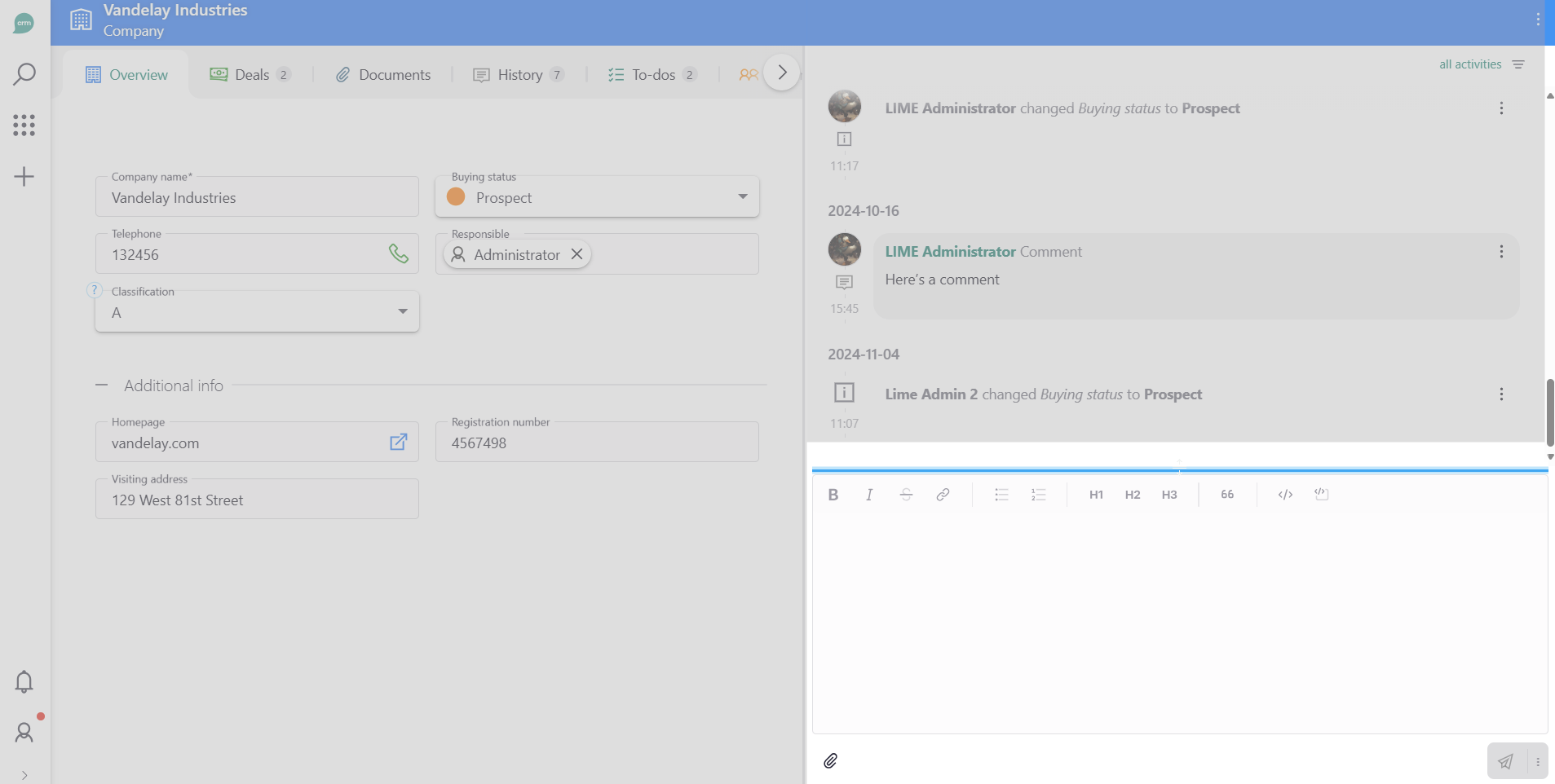1555x784 pixels.
Task: Click the Visiting address input field
Action: pyautogui.click(x=257, y=500)
